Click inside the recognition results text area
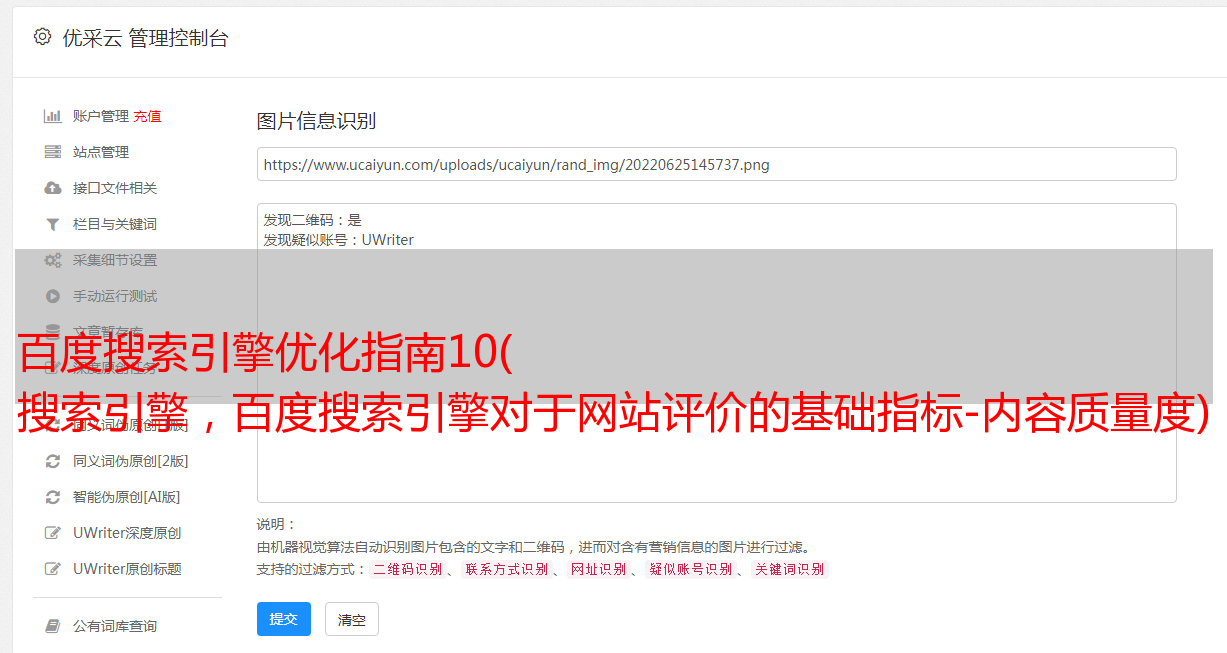The image size is (1227, 653). pyautogui.click(x=716, y=352)
